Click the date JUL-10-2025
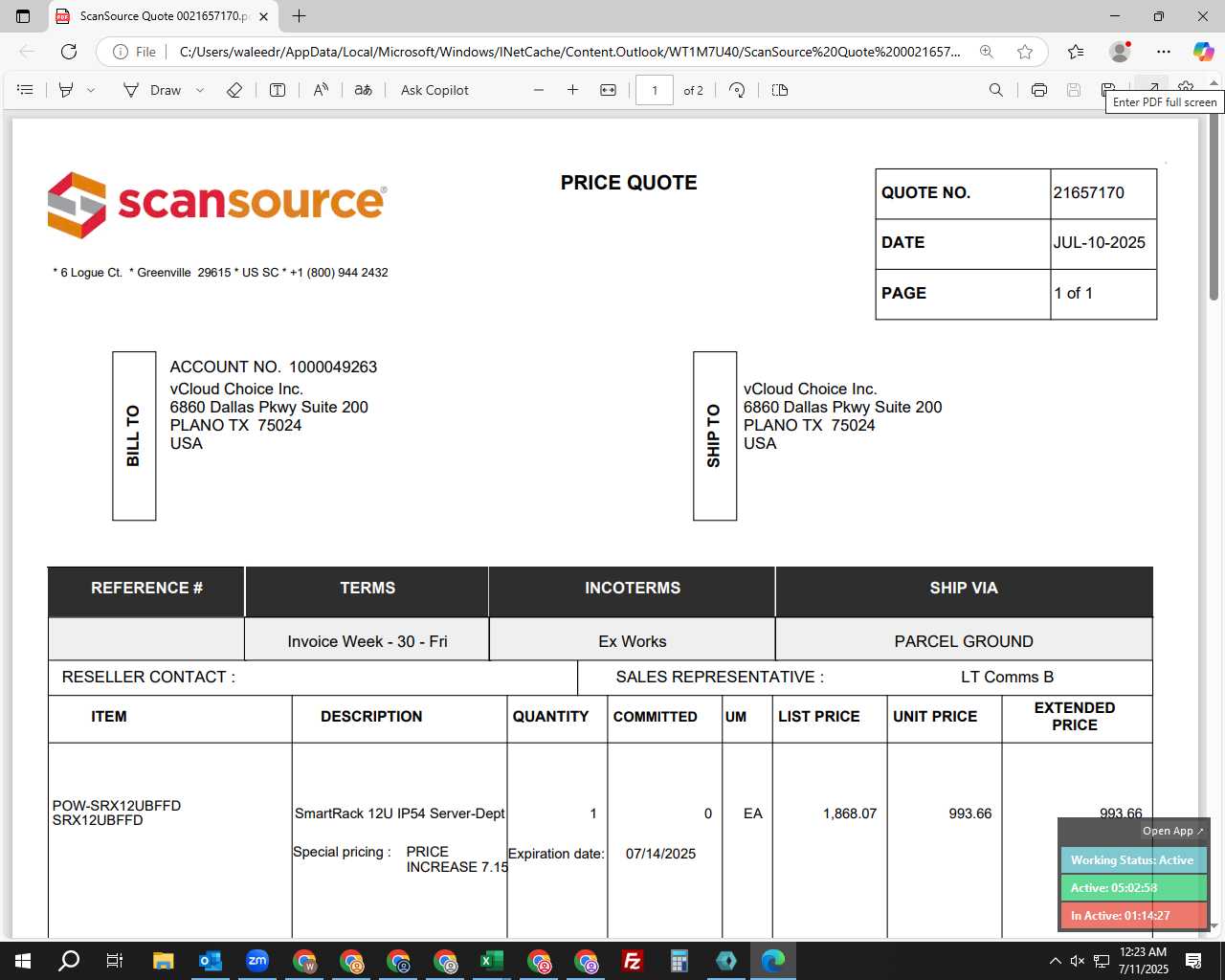 pos(1099,242)
